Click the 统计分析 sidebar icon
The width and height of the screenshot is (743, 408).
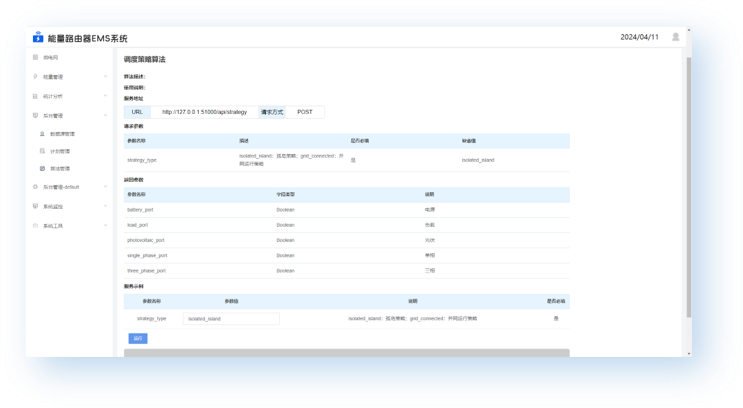pyautogui.click(x=35, y=96)
